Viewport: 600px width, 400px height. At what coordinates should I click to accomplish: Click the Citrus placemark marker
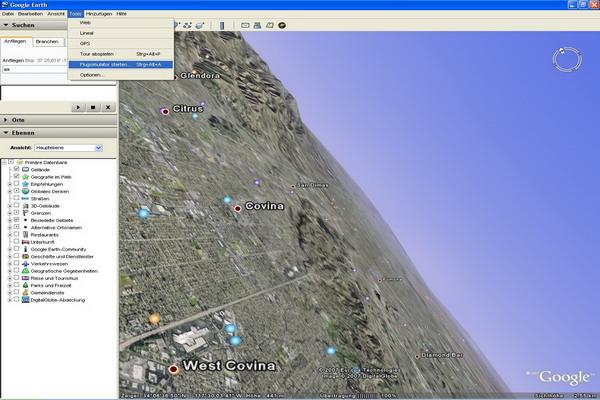tap(165, 111)
